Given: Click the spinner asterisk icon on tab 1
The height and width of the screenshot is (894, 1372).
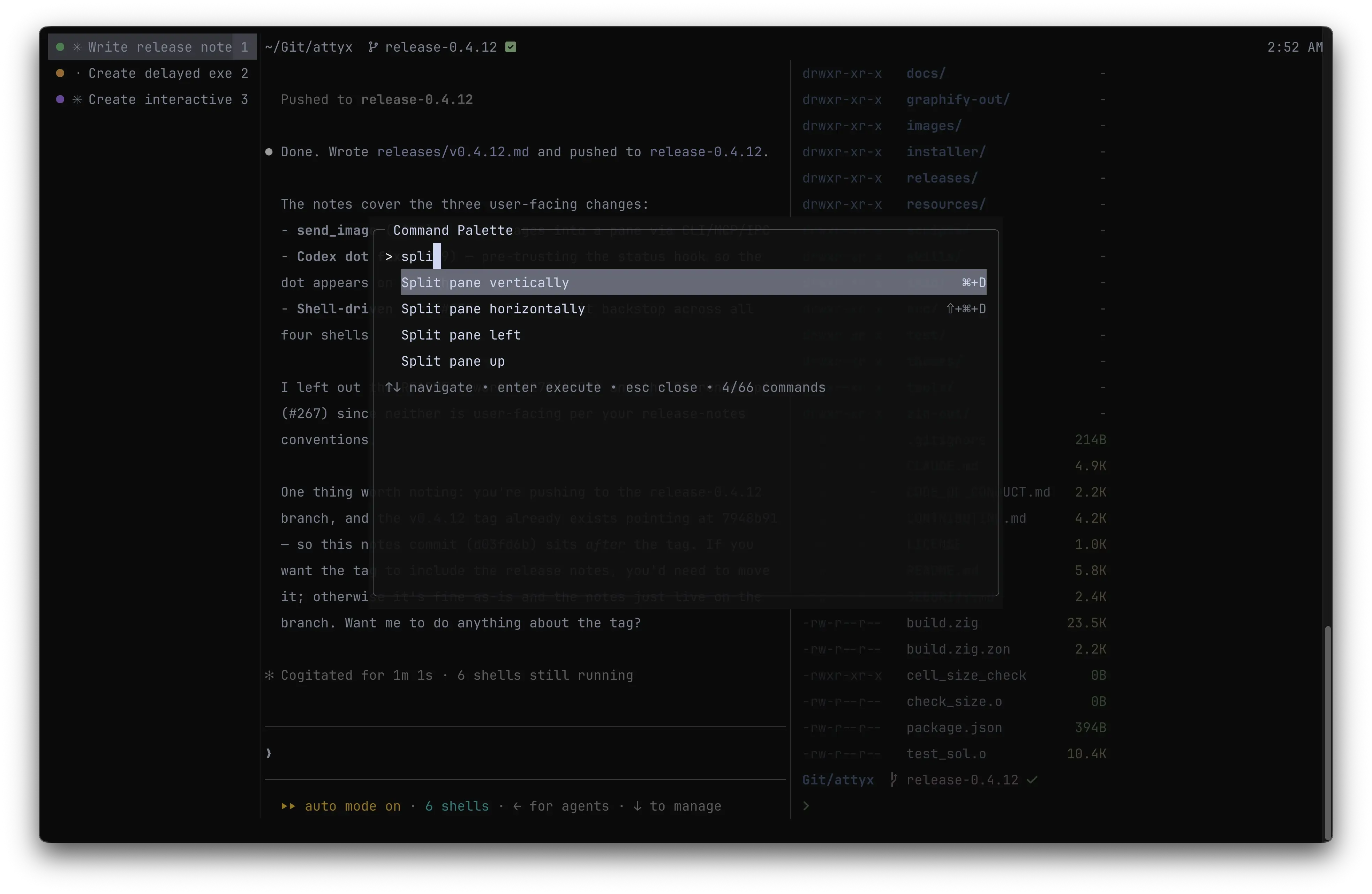Looking at the screenshot, I should point(77,47).
